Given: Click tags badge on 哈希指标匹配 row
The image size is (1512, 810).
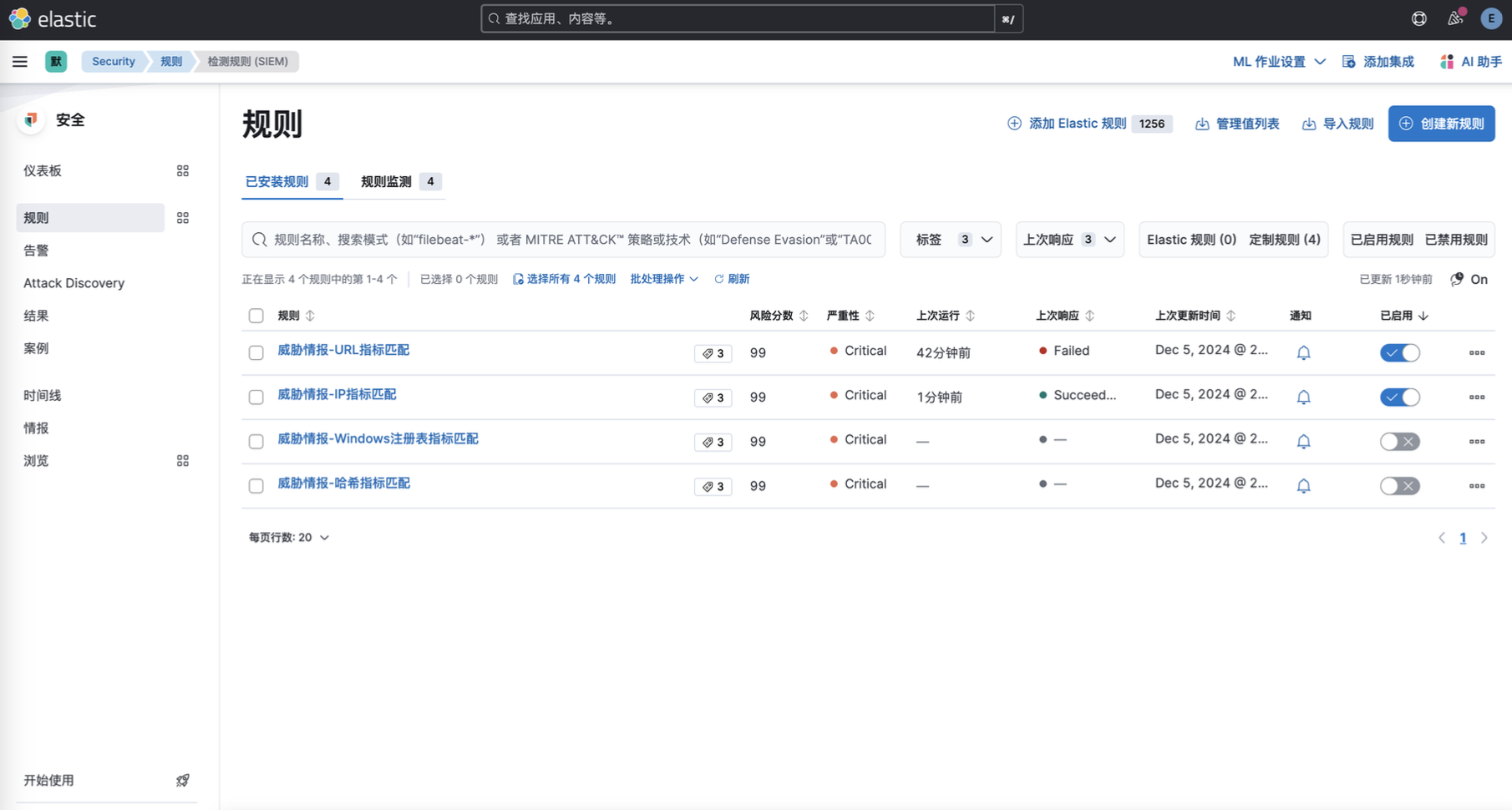Looking at the screenshot, I should tap(713, 486).
